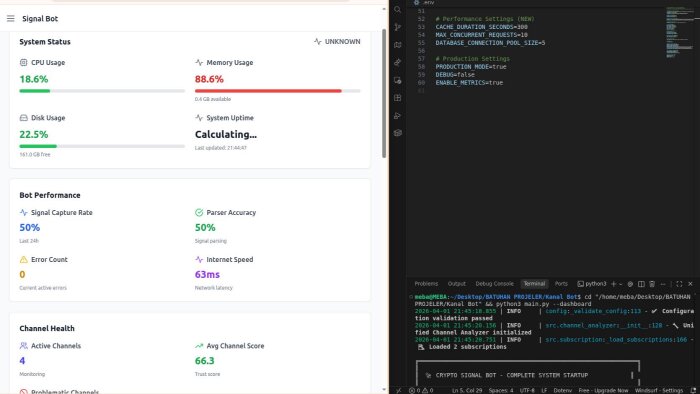Change line ending via LF status item
Screen dimensions: 700x394
544,390
